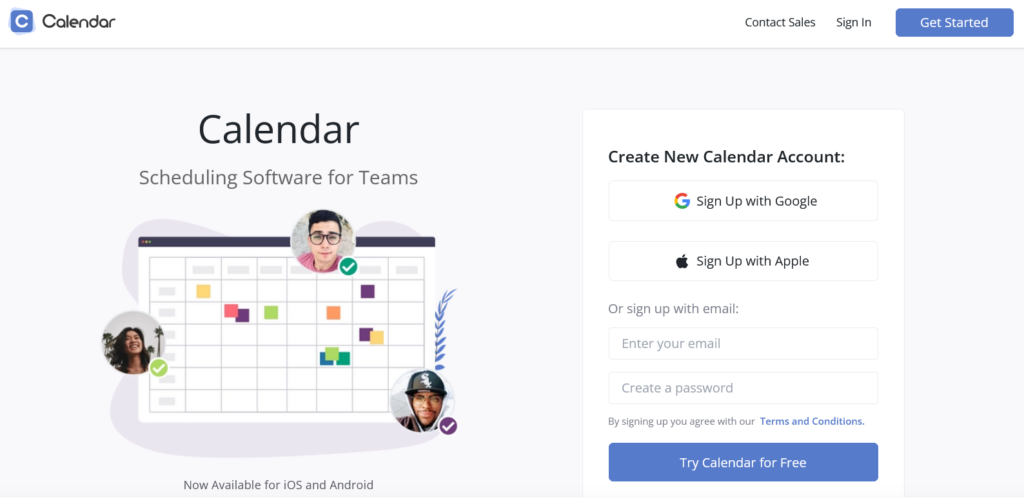Viewport: 1024px width, 504px height.
Task: Click the Apple logo icon
Action: pos(682,261)
